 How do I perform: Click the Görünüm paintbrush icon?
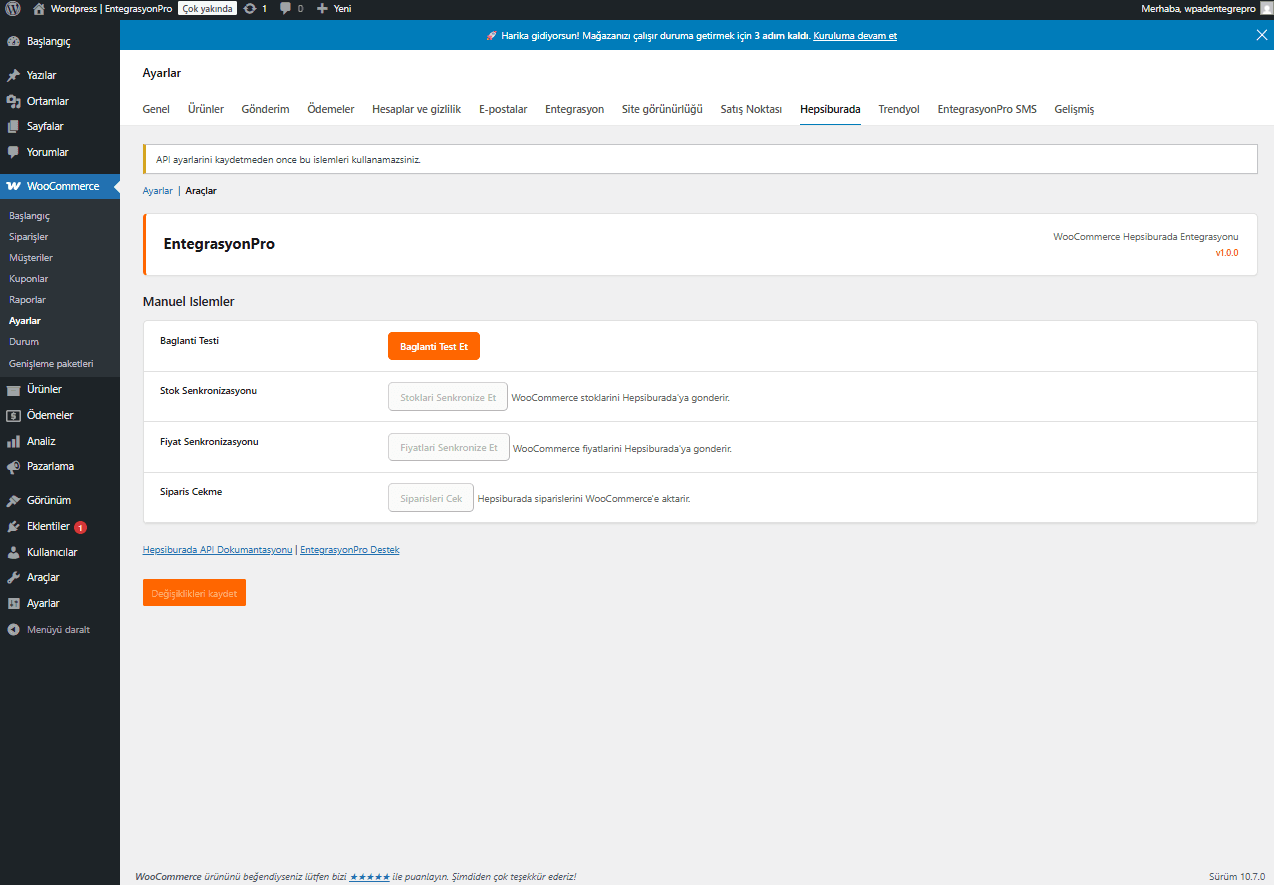(13, 501)
